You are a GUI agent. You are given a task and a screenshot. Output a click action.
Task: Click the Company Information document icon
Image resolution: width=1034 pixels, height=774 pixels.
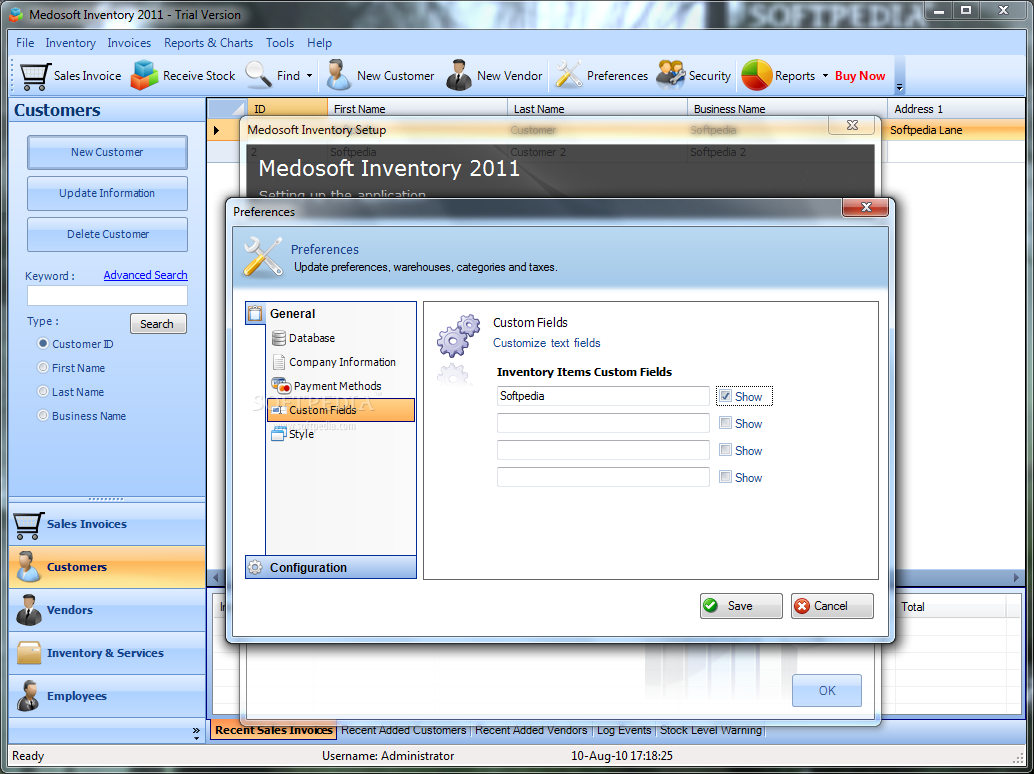(279, 362)
